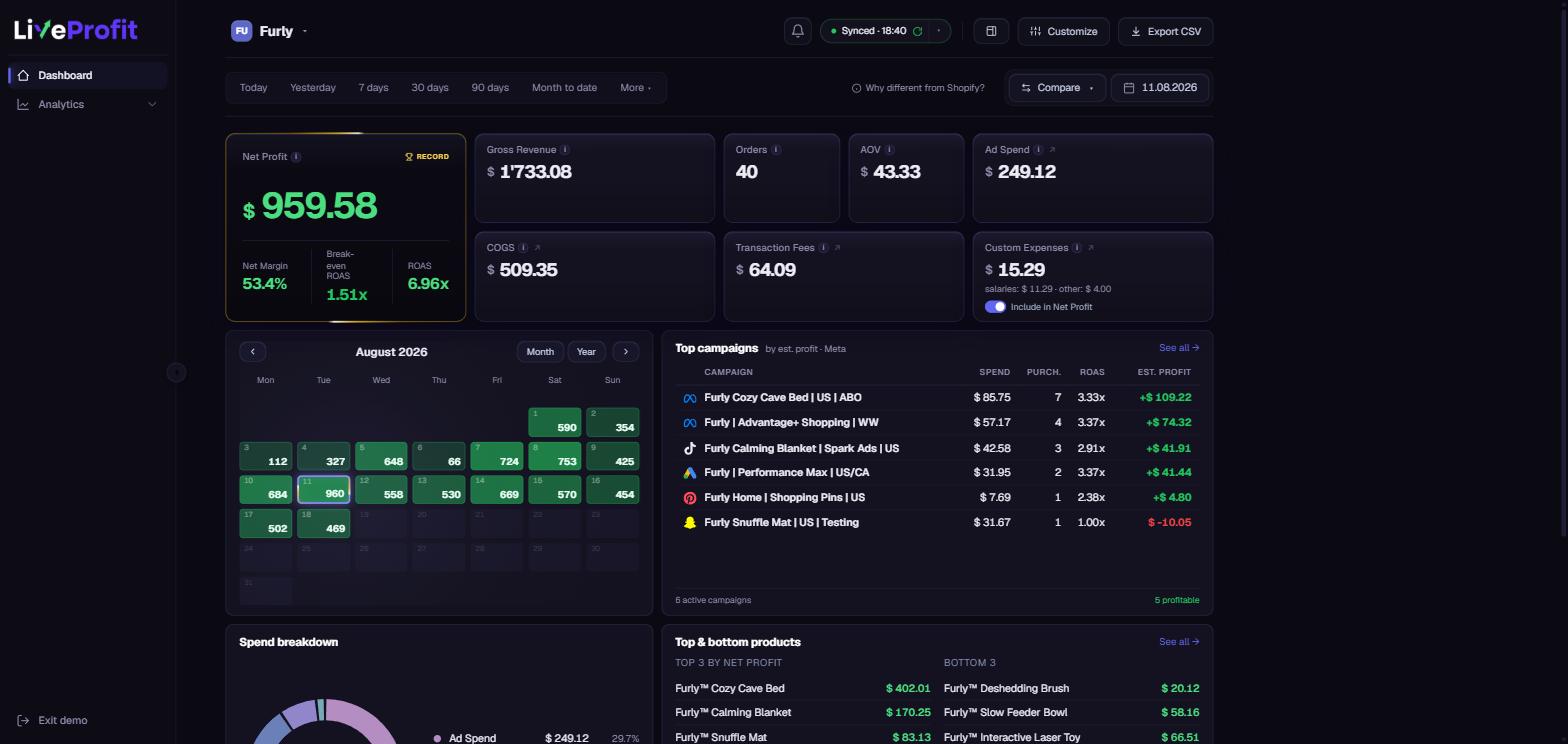Click the Ad Spend info icon
1568x744 pixels.
(1038, 150)
